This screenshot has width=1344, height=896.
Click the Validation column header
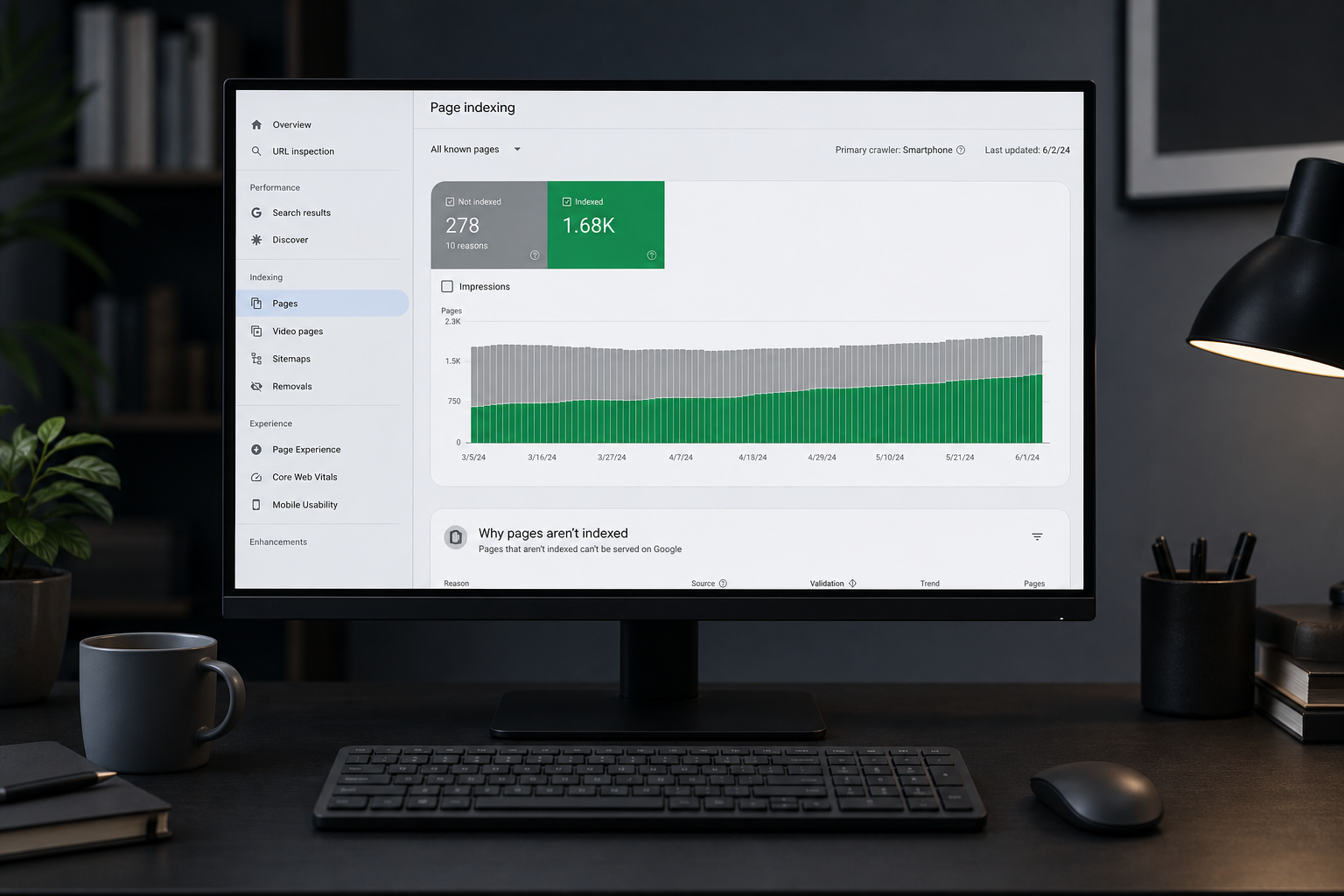(827, 584)
